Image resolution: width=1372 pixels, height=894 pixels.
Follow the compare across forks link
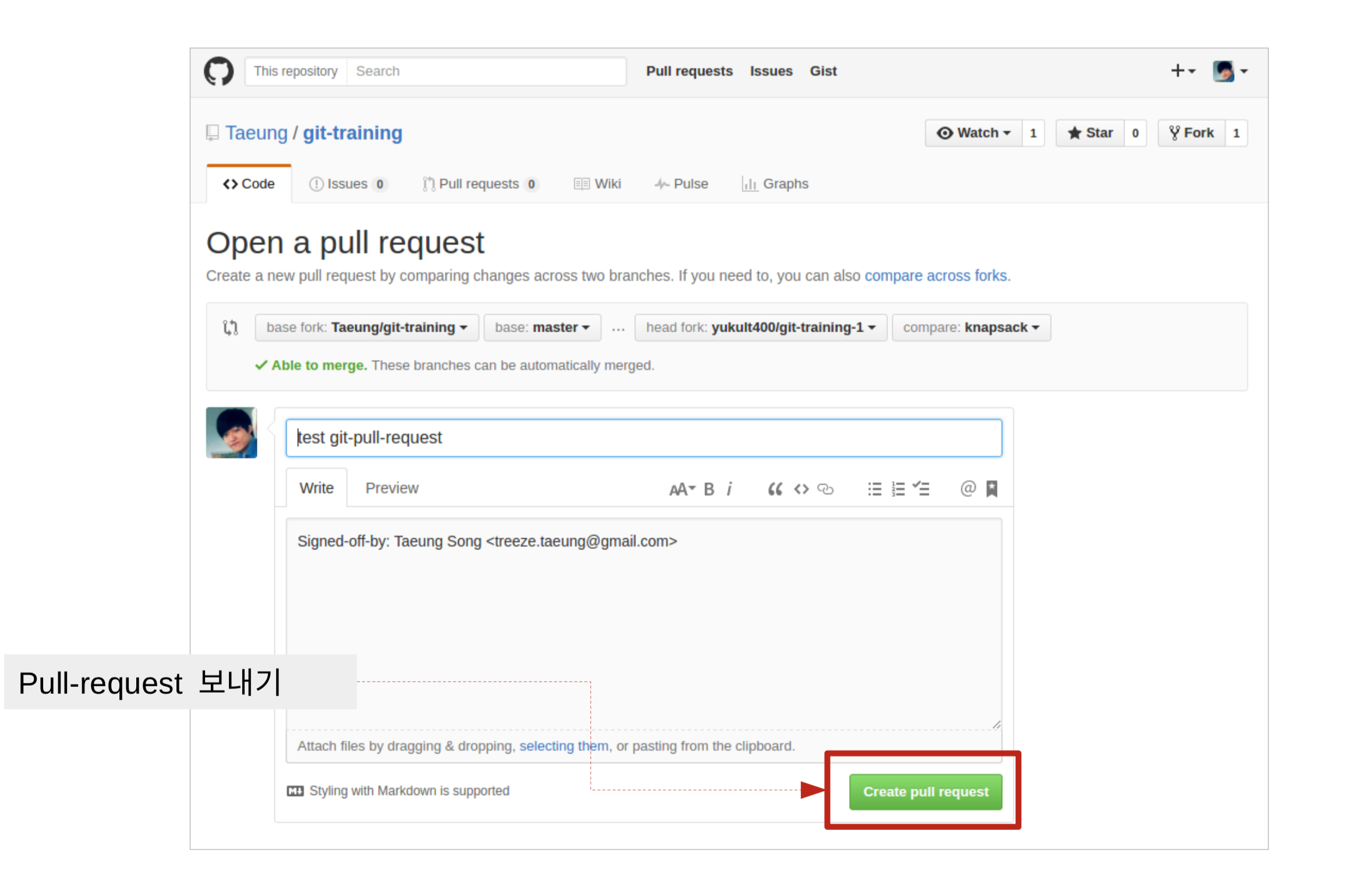936,276
